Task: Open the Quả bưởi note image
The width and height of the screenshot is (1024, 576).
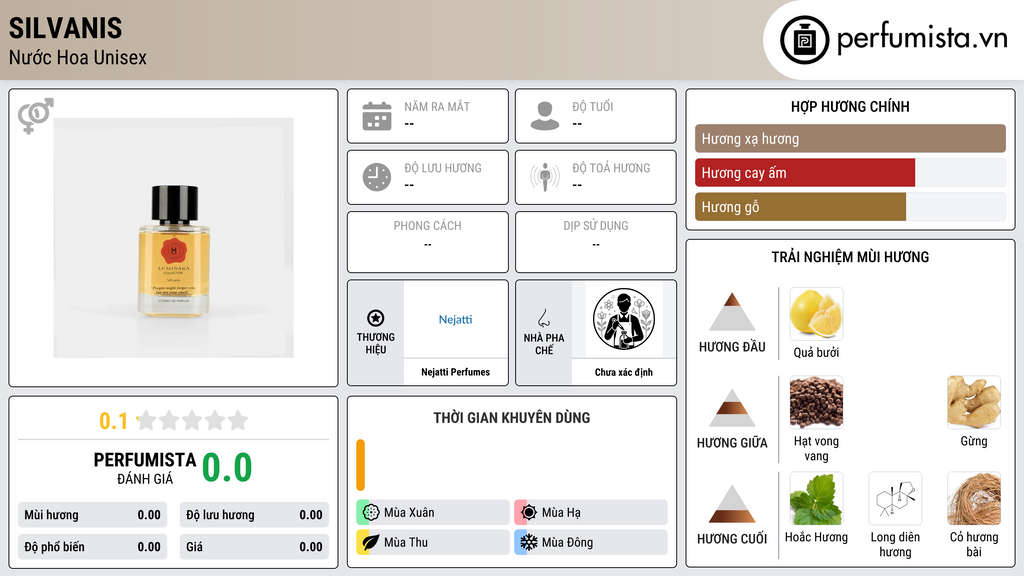Action: click(816, 313)
